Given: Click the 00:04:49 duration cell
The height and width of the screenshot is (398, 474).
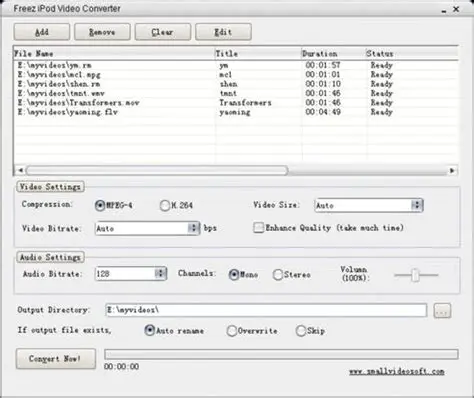Looking at the screenshot, I should [323, 112].
